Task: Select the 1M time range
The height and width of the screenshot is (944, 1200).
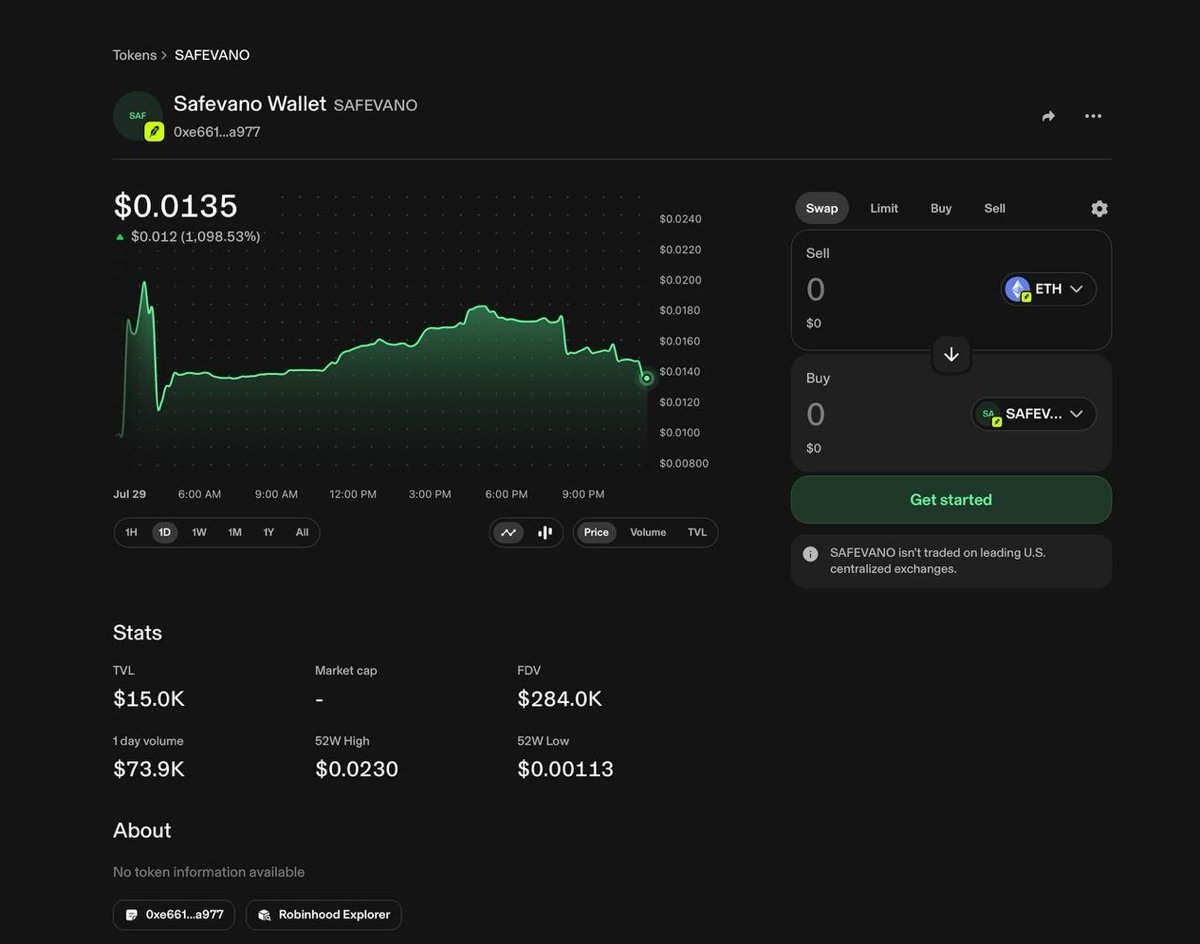Action: [x=234, y=532]
